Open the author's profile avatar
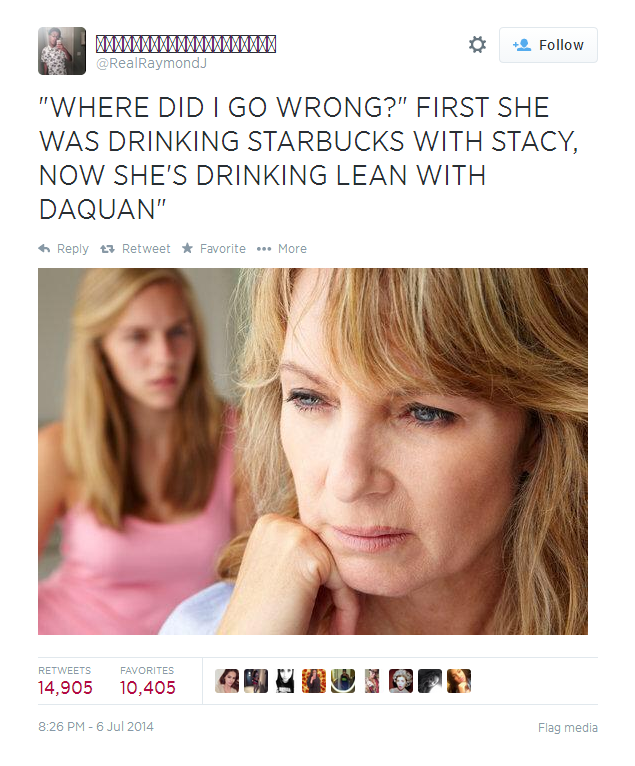Image resolution: width=635 pixels, height=766 pixels. pos(61,51)
